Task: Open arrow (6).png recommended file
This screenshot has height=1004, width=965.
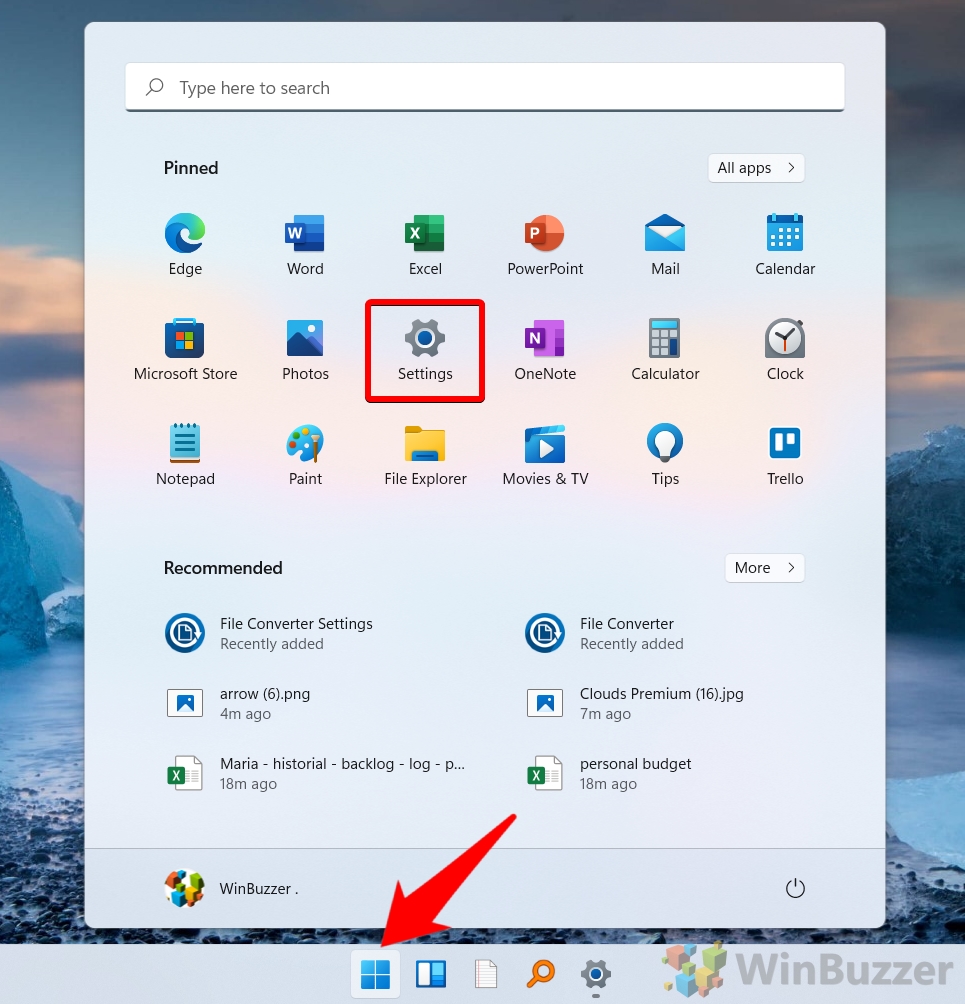Action: pos(238,703)
